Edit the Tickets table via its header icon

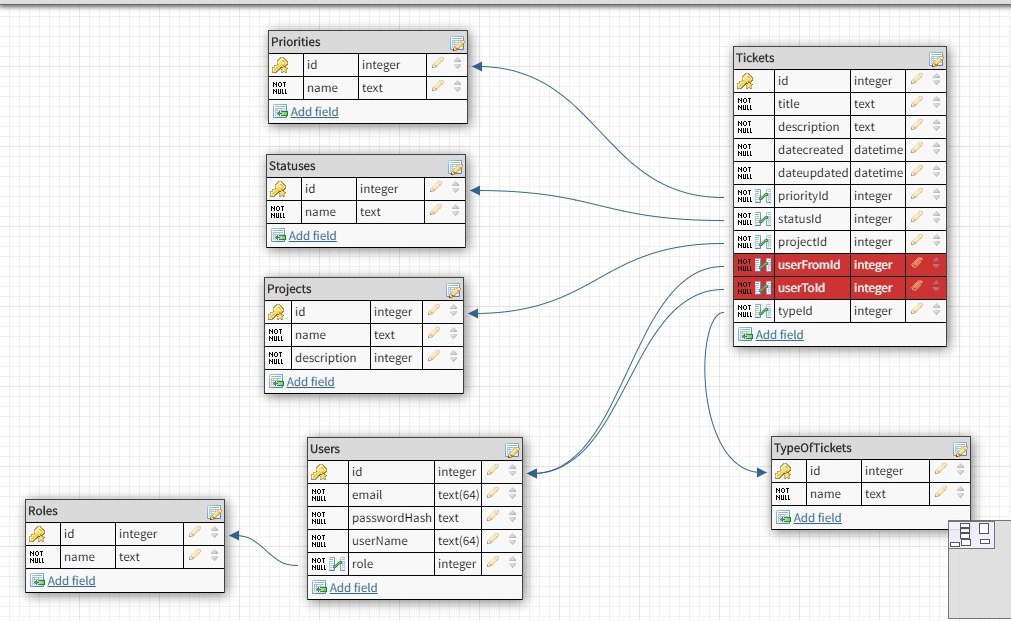[936, 59]
